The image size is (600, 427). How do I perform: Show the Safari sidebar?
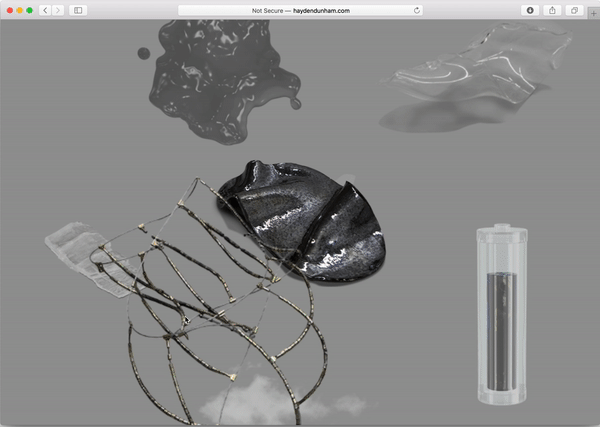[x=79, y=10]
